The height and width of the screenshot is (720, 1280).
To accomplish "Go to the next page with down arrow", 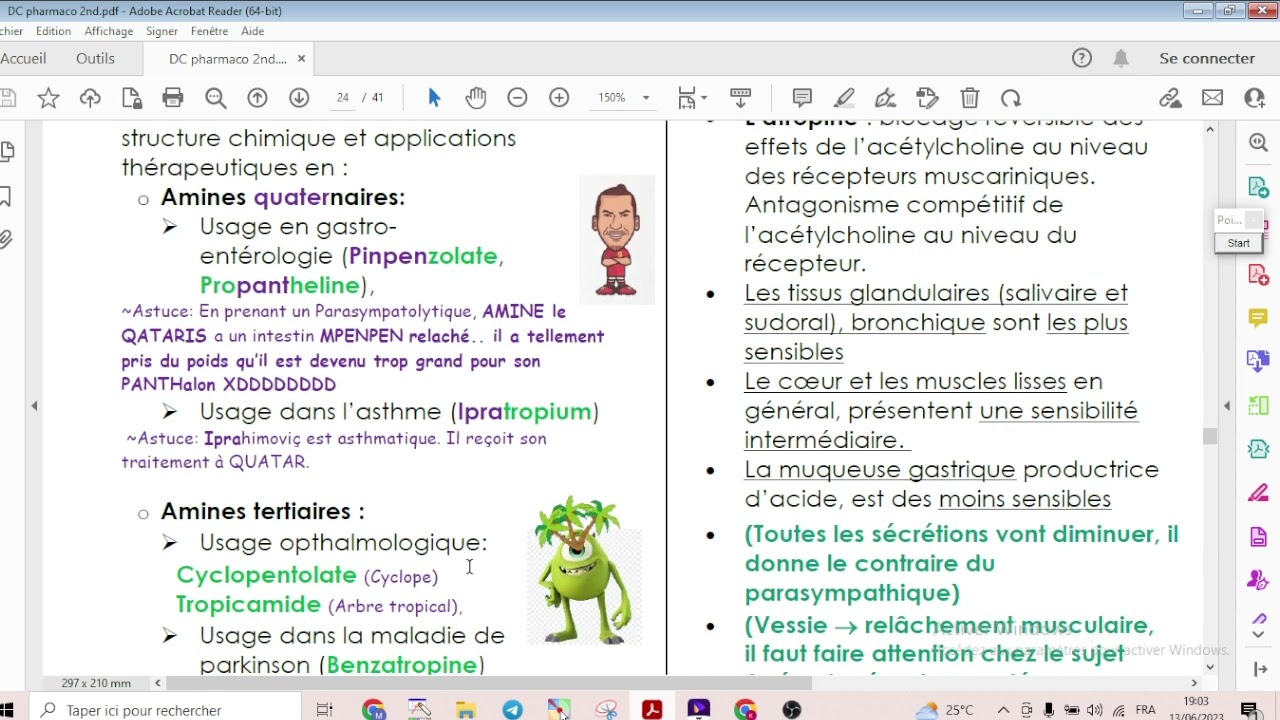I will (299, 98).
